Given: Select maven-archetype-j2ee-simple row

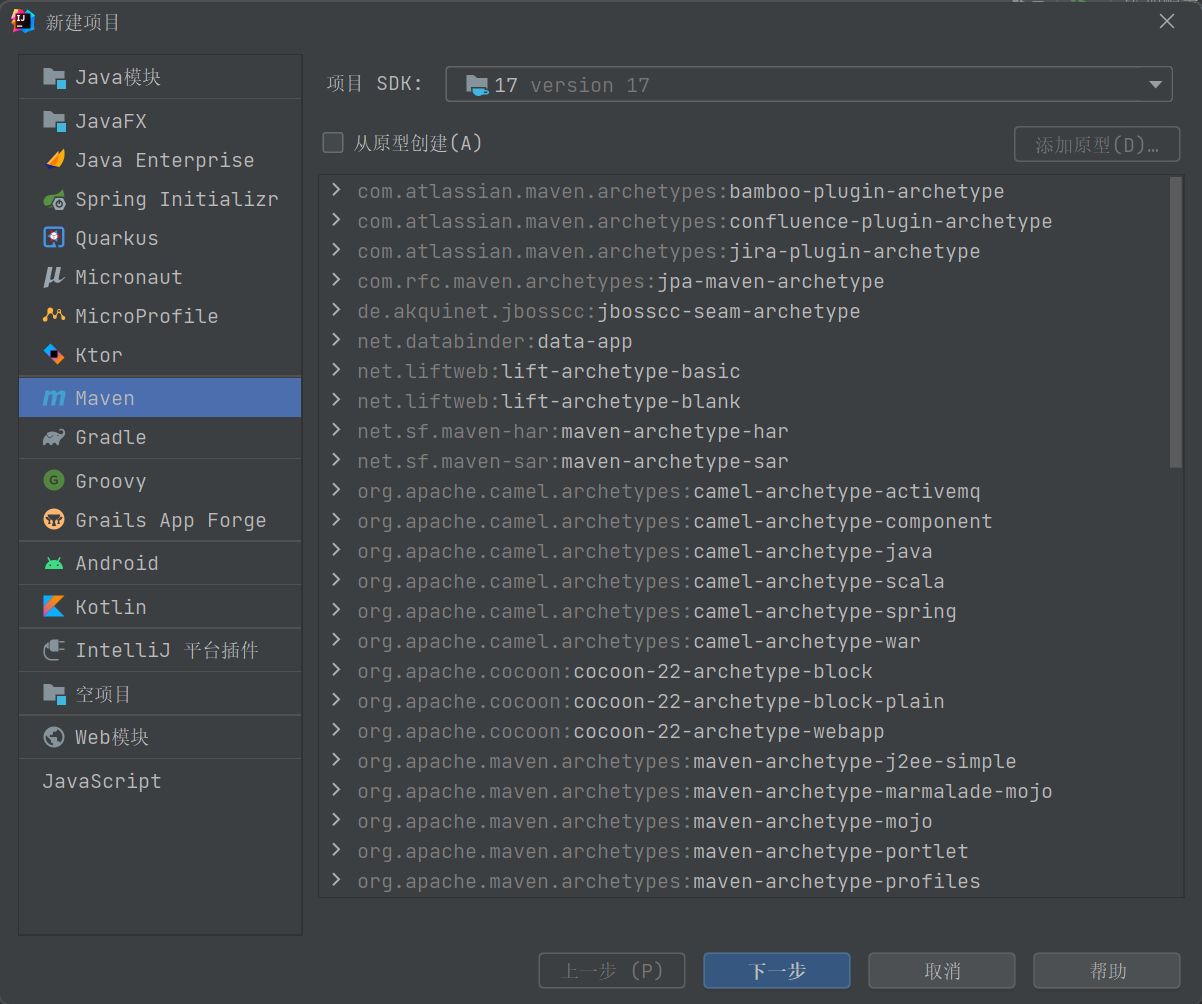Looking at the screenshot, I should tap(744, 761).
